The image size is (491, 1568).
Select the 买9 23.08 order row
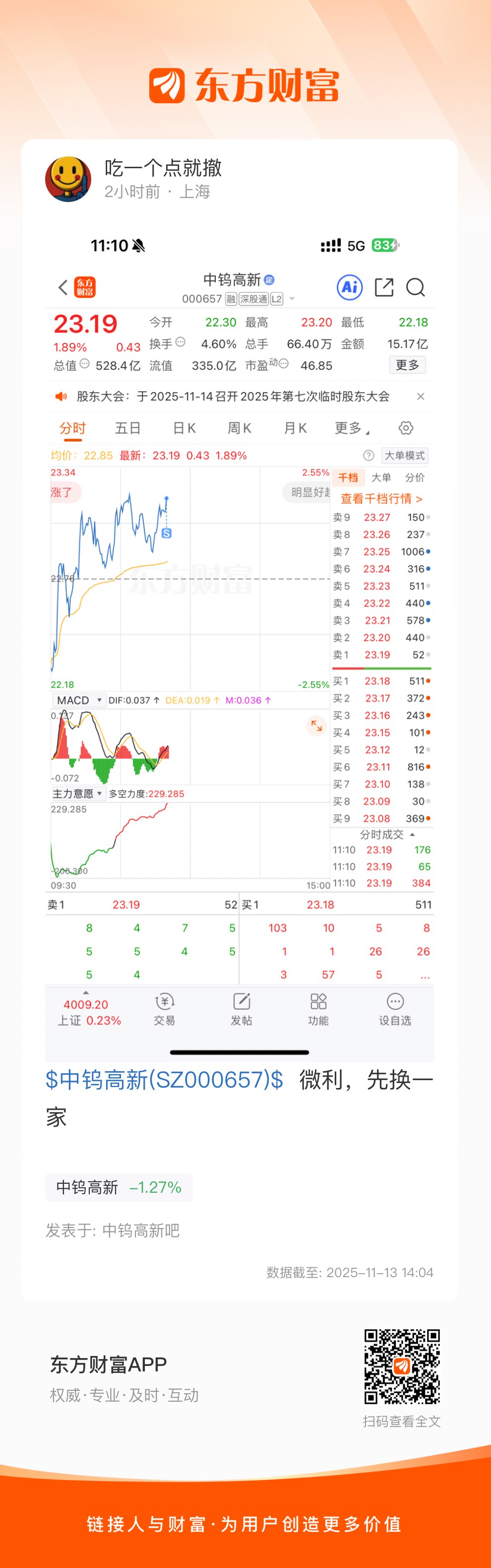coord(382,818)
